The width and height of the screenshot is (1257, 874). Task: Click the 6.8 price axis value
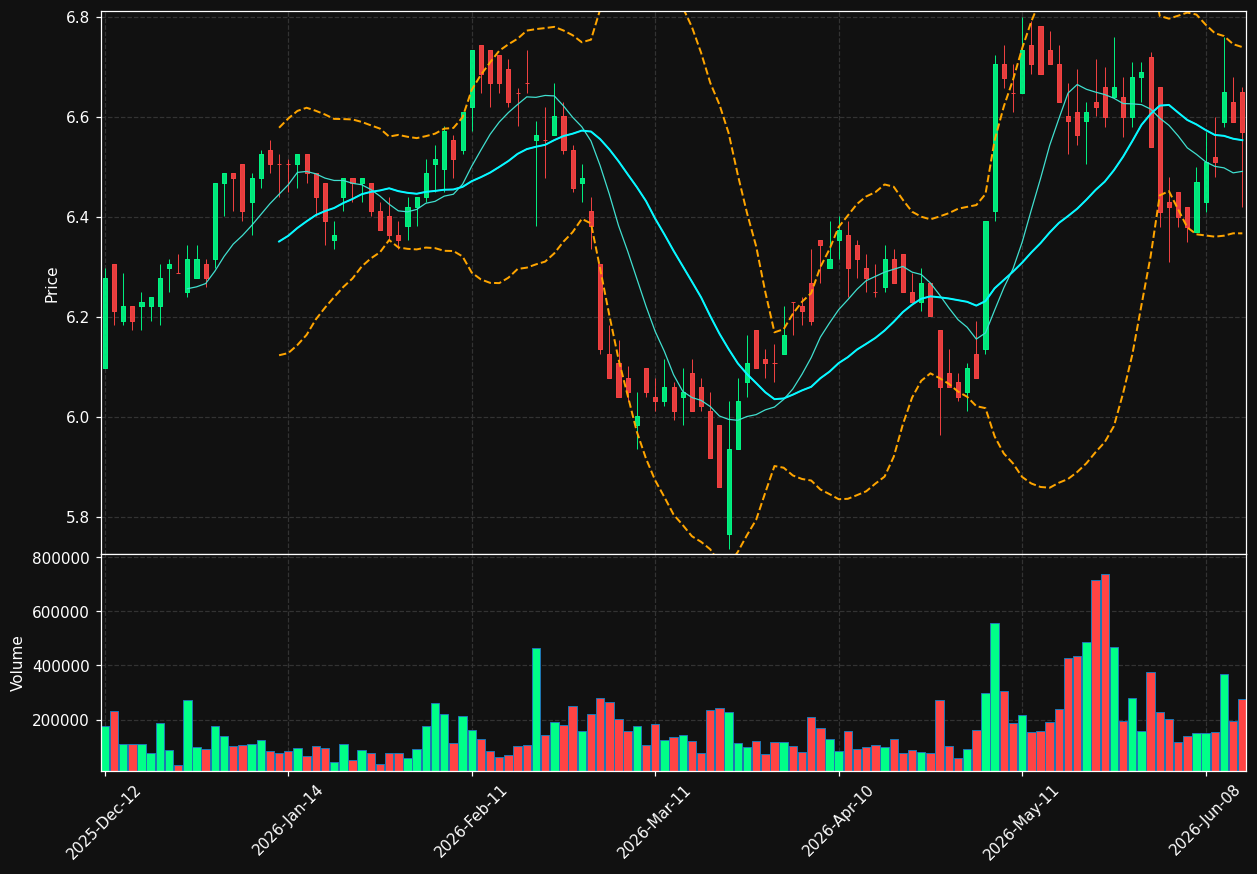(79, 18)
